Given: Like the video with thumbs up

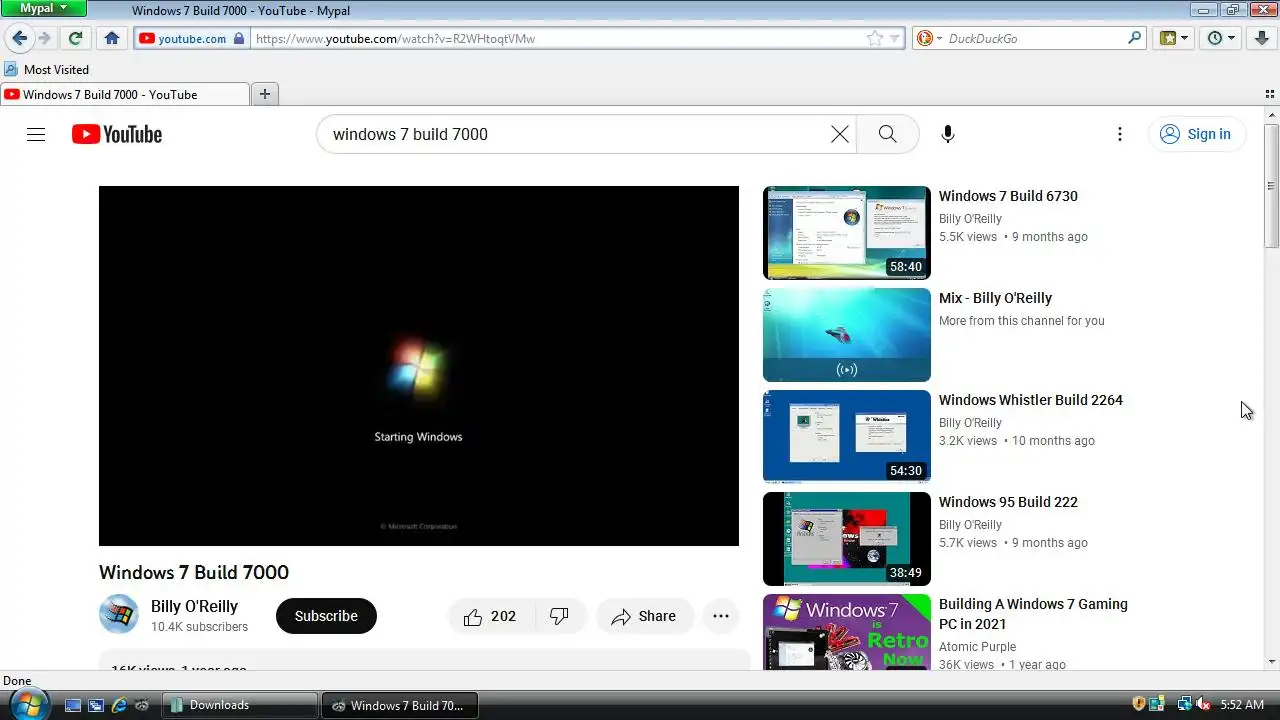Looking at the screenshot, I should click(491, 616).
